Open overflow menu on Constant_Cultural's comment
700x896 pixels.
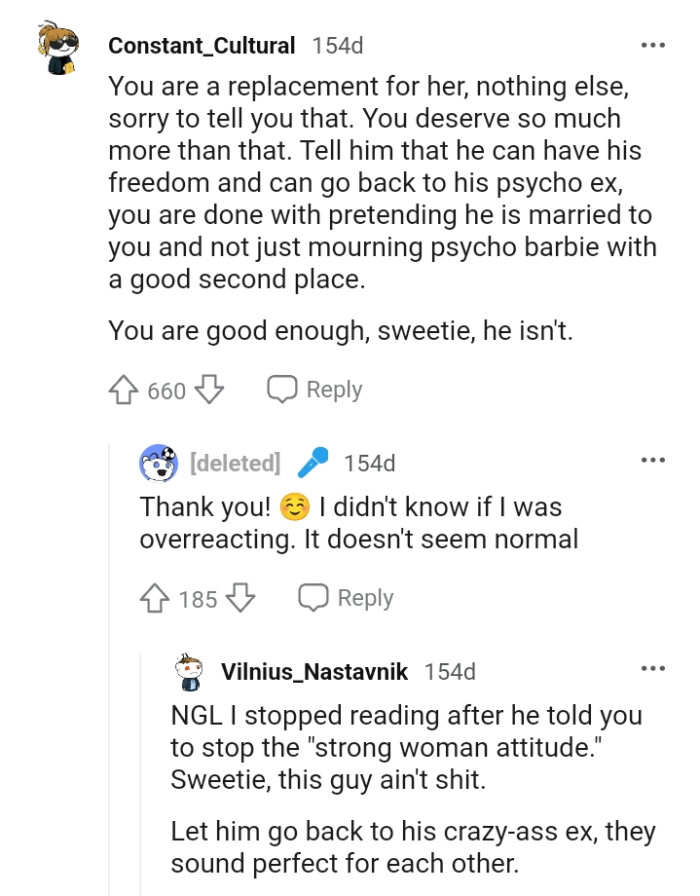pos(654,45)
